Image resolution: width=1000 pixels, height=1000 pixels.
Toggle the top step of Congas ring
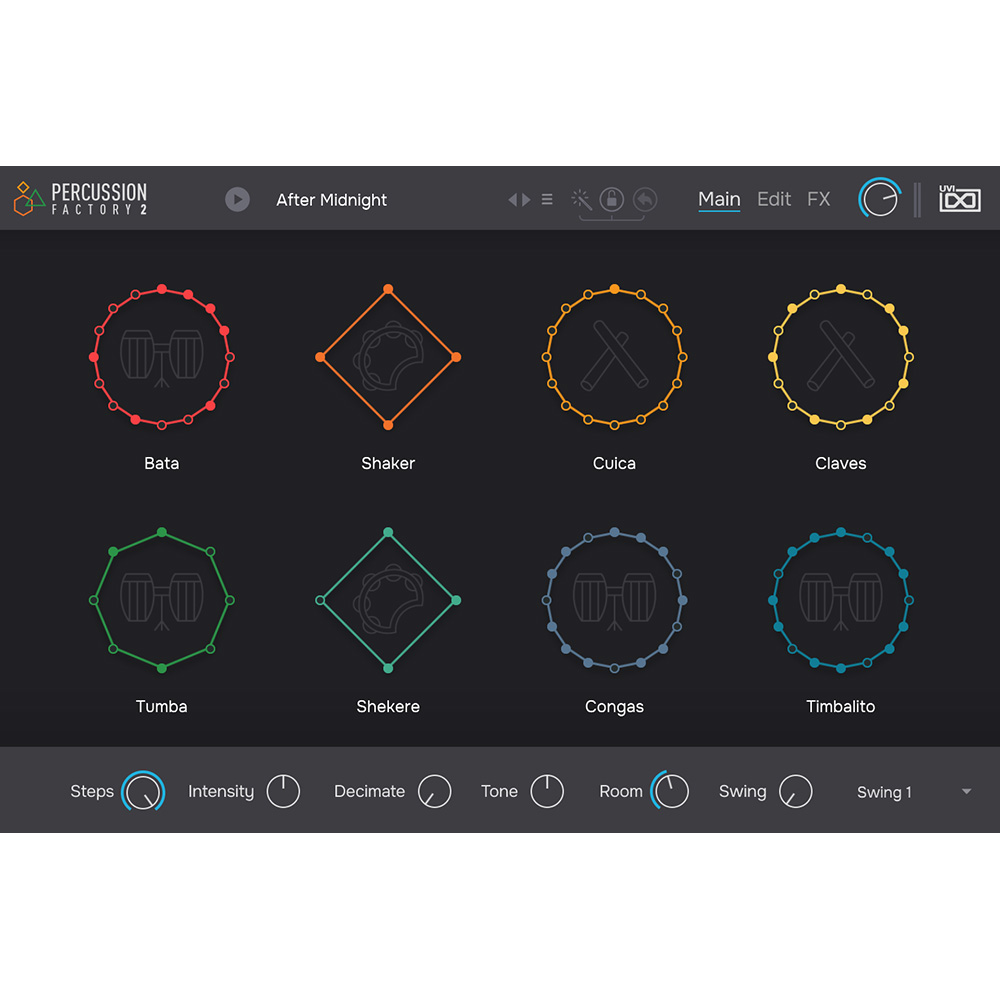pos(614,532)
